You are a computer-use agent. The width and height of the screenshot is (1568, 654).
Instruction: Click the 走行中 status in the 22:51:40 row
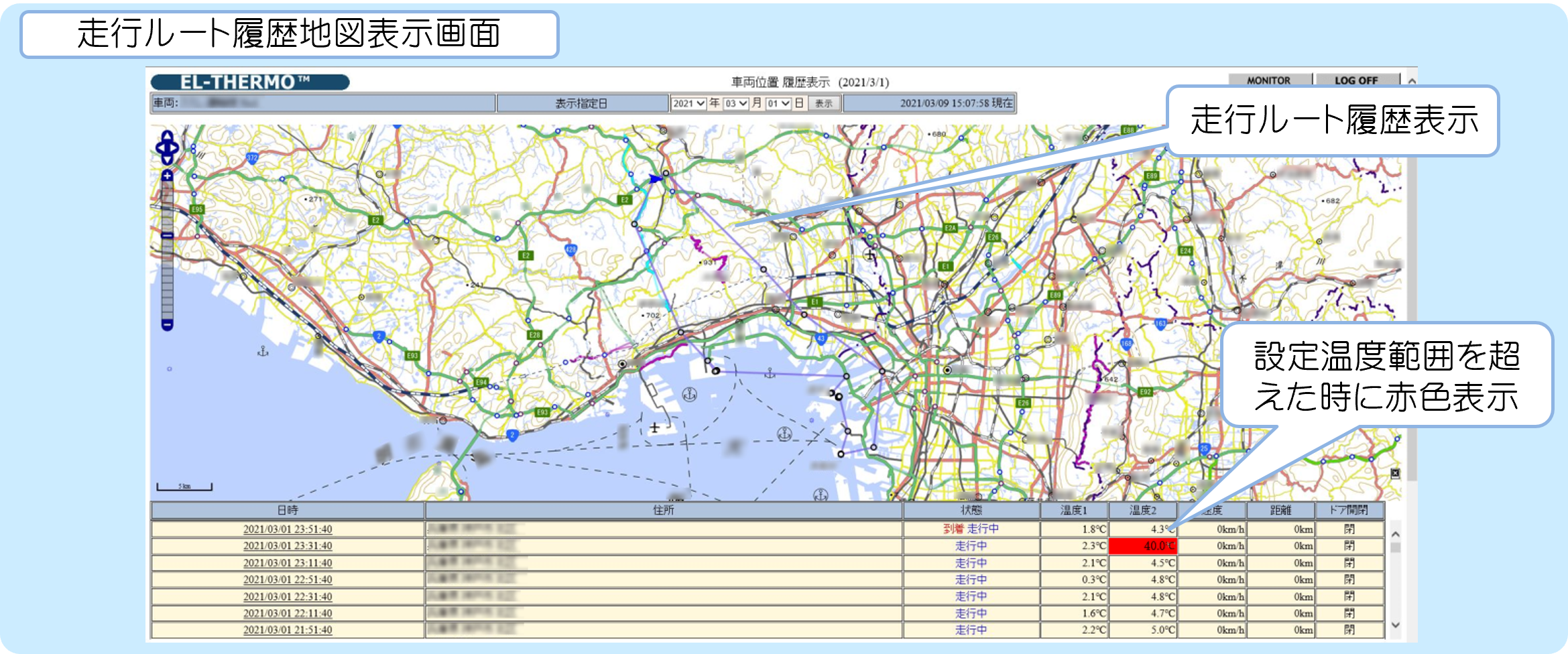pyautogui.click(x=971, y=580)
